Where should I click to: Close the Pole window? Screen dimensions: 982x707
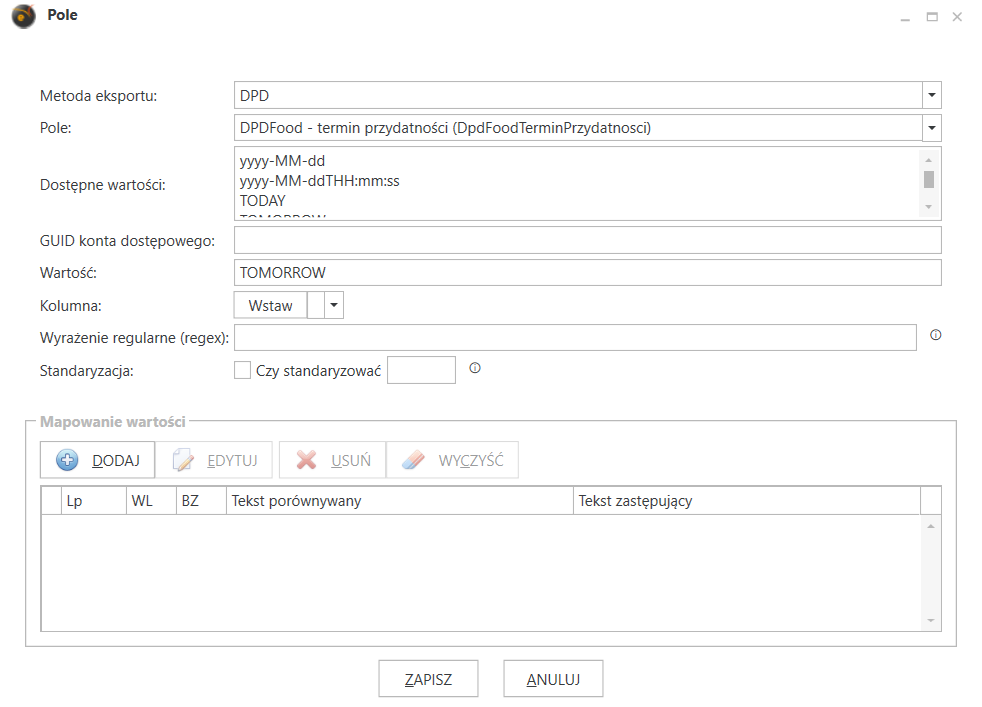[957, 17]
